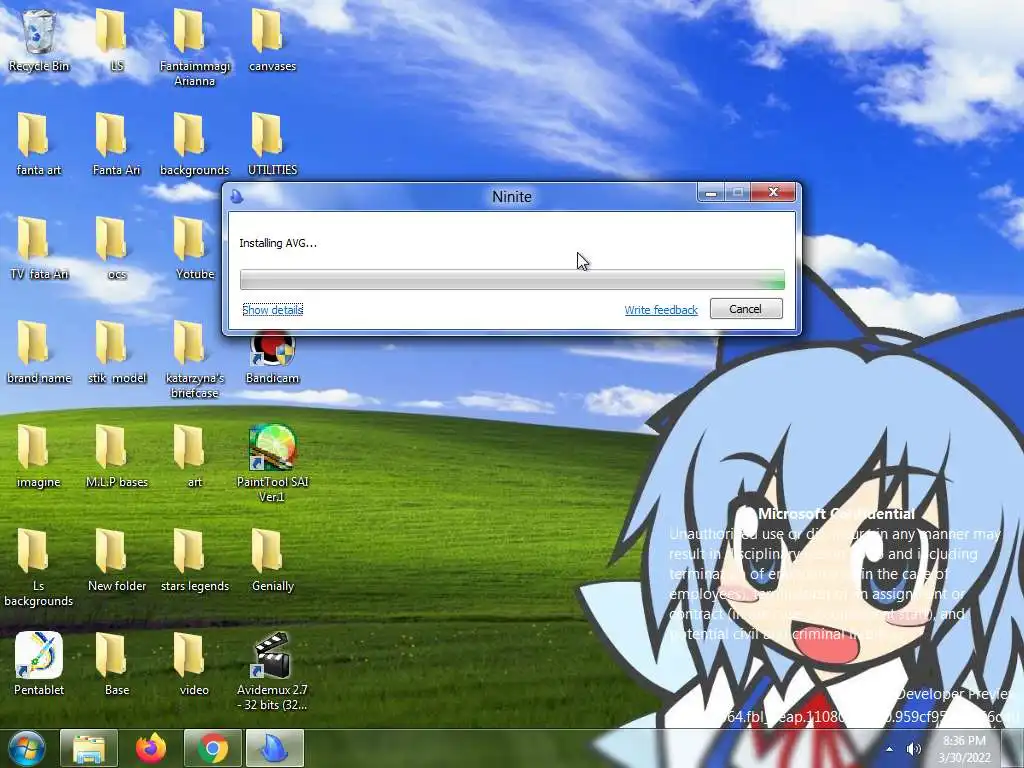Image resolution: width=1024 pixels, height=768 pixels.
Task: Click the Write feedback link
Action: tap(661, 310)
